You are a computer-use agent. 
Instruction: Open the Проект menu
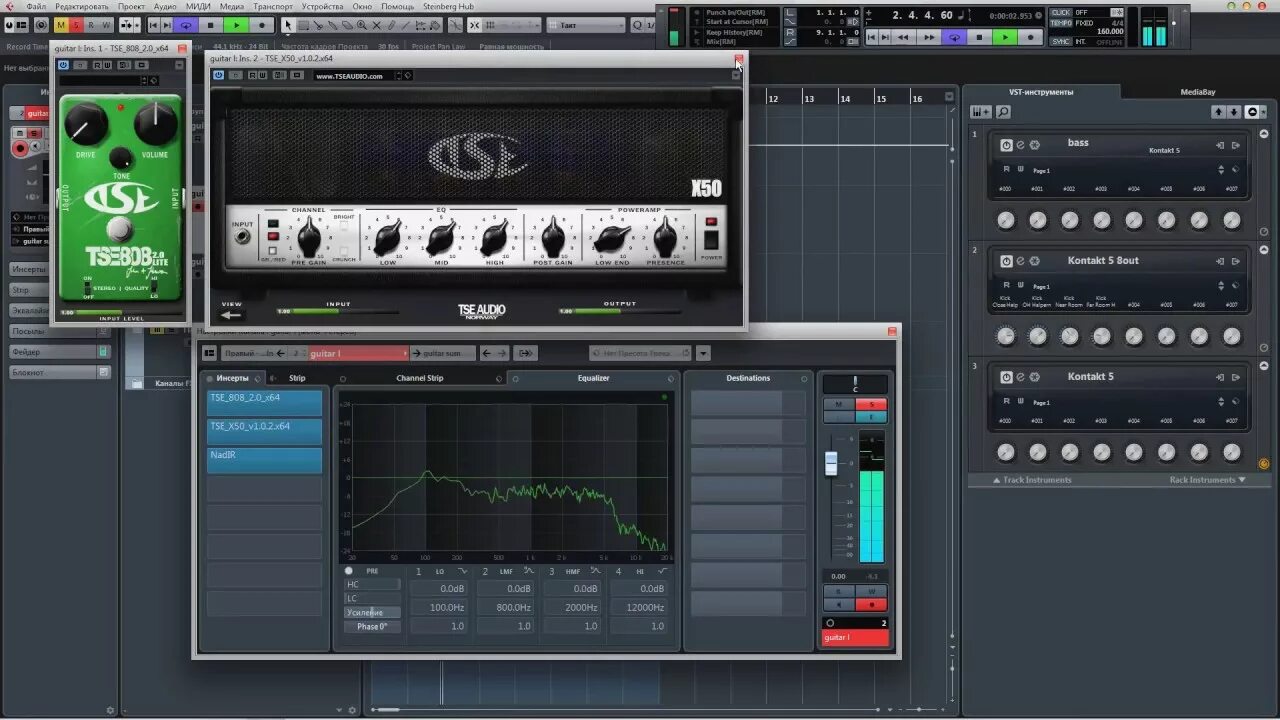(x=131, y=6)
